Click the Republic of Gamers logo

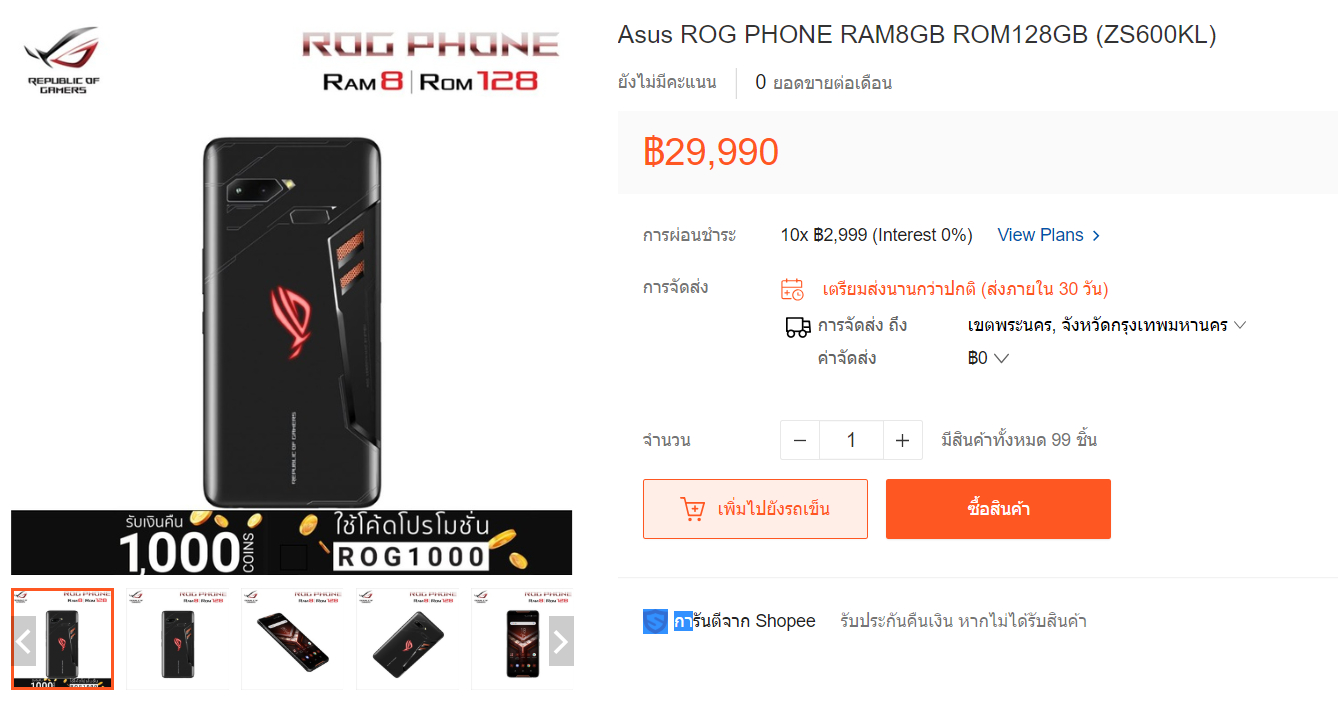(x=62, y=60)
